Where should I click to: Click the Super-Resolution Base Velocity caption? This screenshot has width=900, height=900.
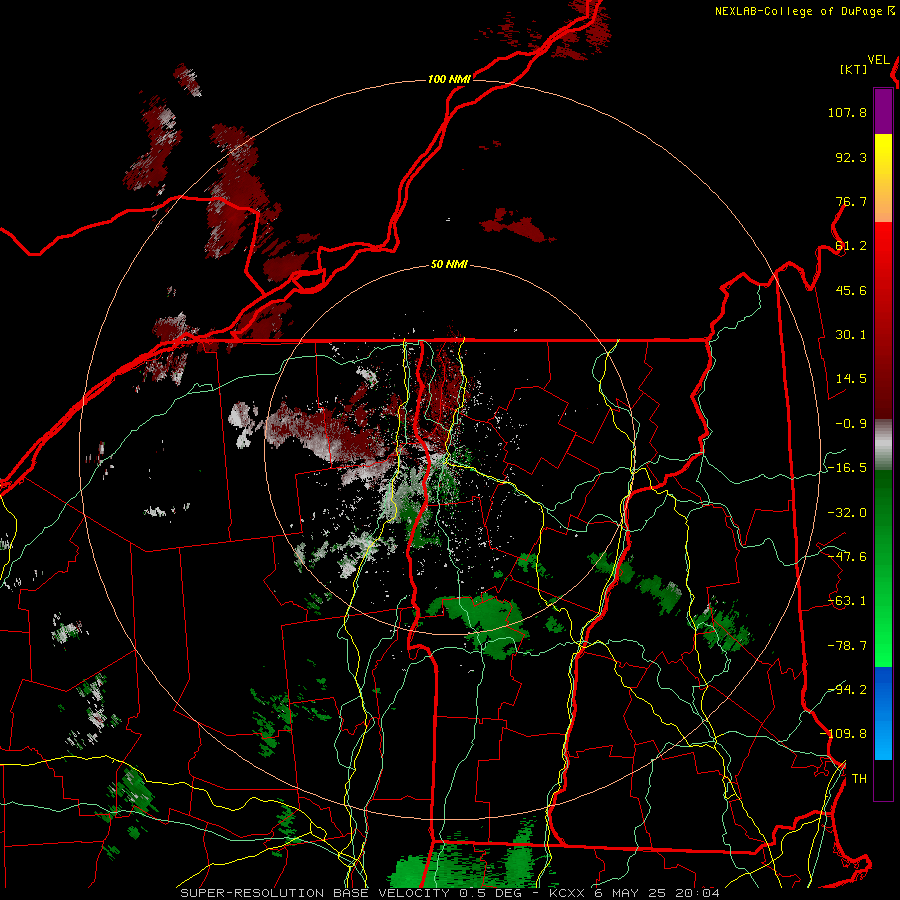(x=449, y=893)
